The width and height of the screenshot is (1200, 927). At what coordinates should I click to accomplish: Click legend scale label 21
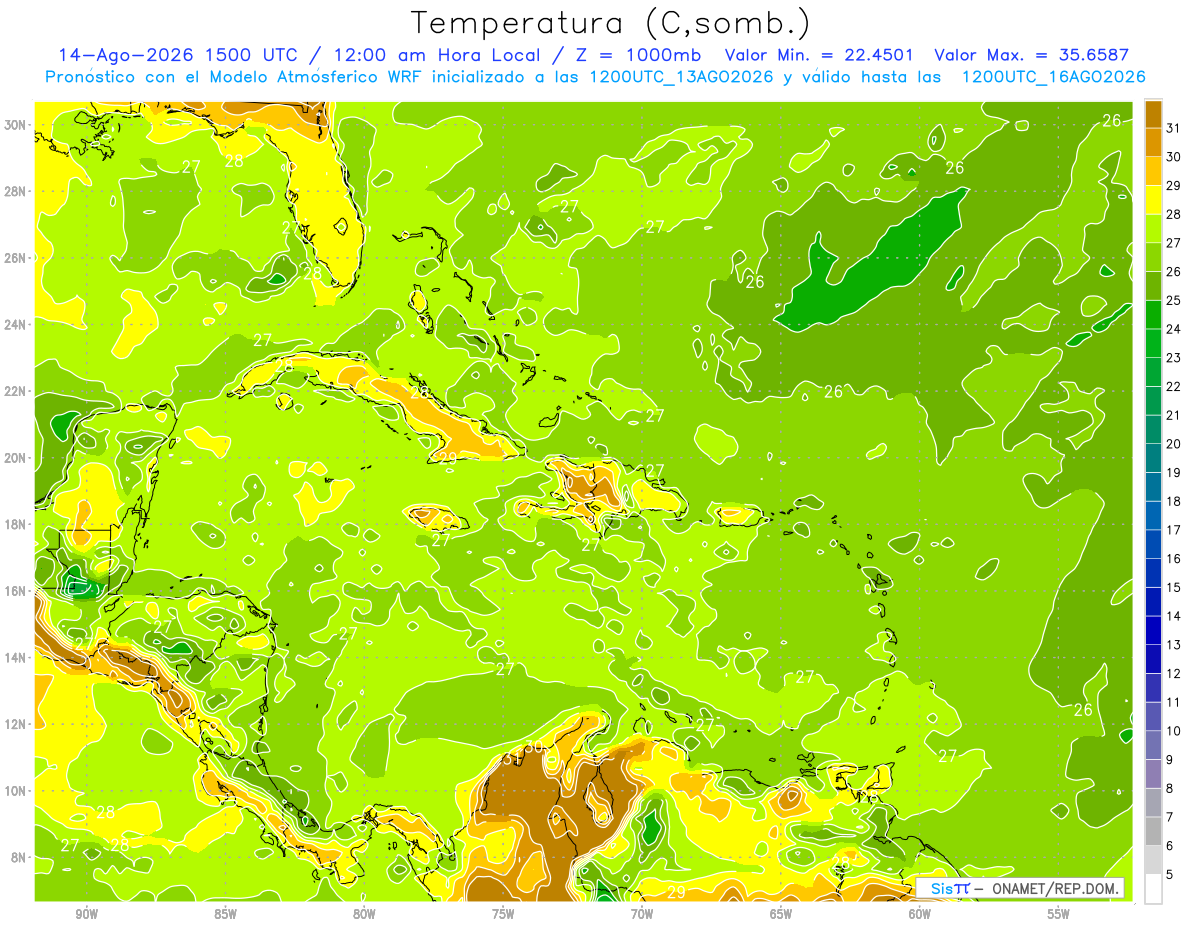[x=1174, y=415]
